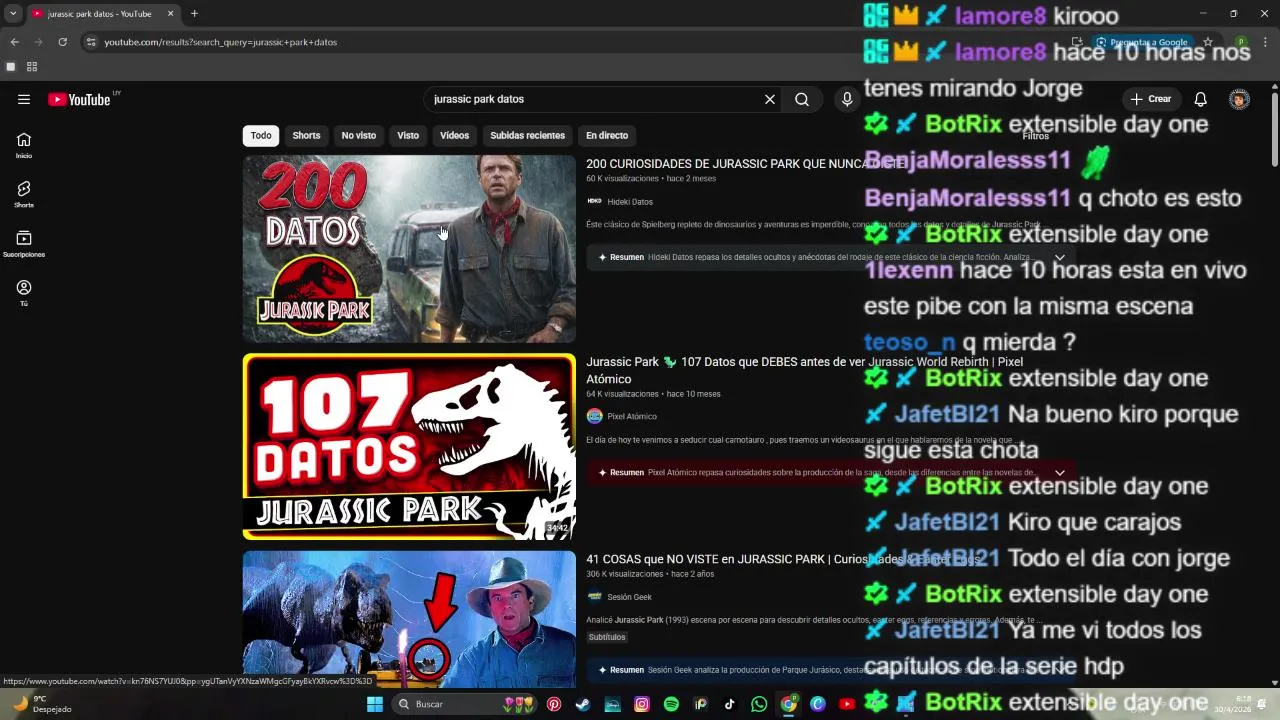
Task: Clear the search box with the X
Action: click(x=770, y=99)
